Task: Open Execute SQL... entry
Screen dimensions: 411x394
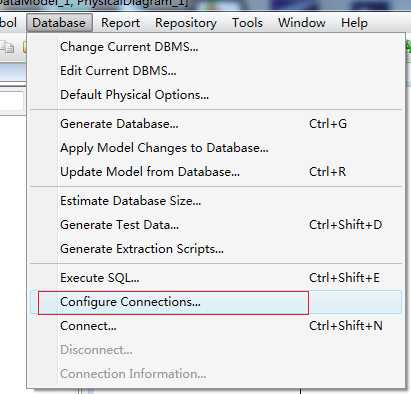Action: click(216, 278)
